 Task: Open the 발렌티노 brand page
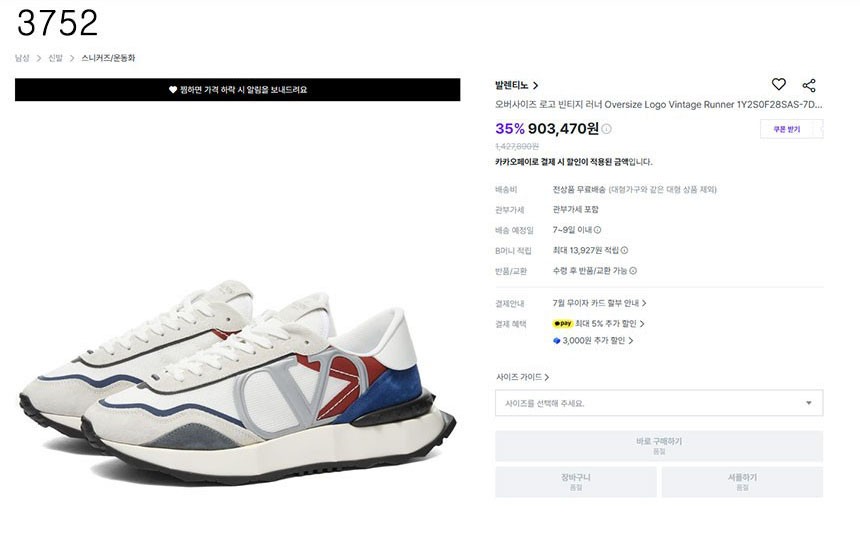coord(516,86)
